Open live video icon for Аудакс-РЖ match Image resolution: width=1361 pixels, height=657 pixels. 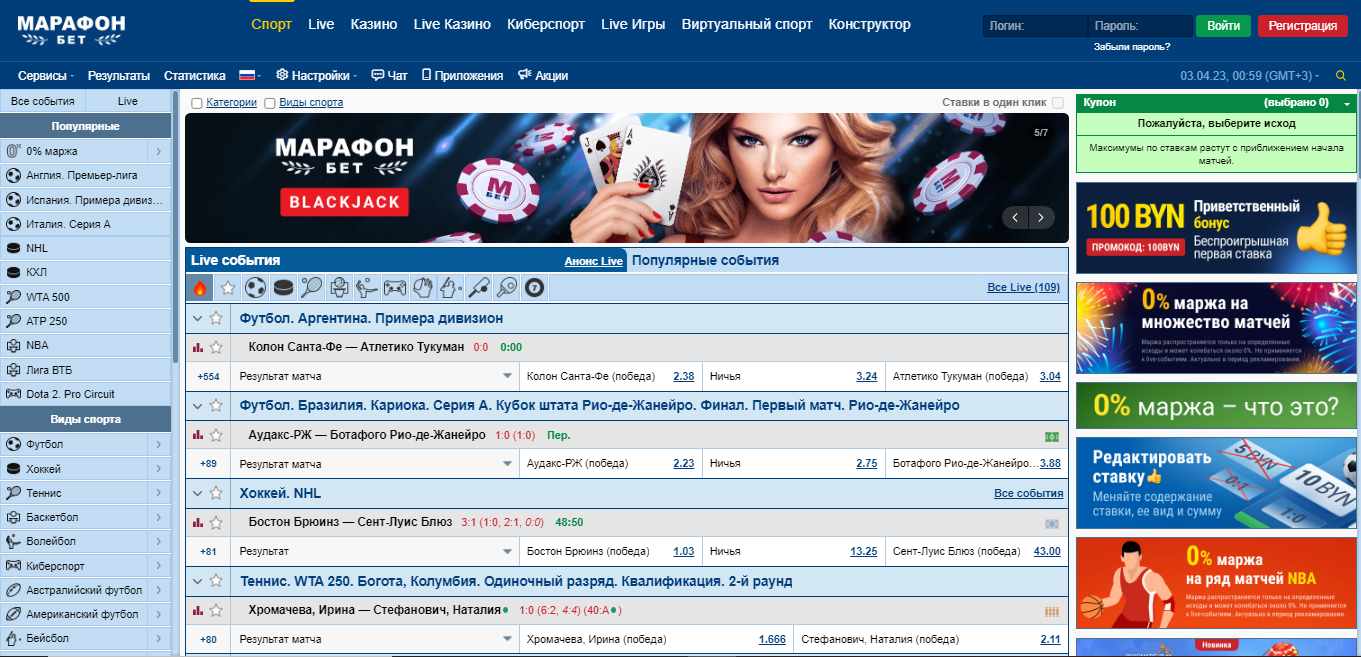tap(1052, 436)
